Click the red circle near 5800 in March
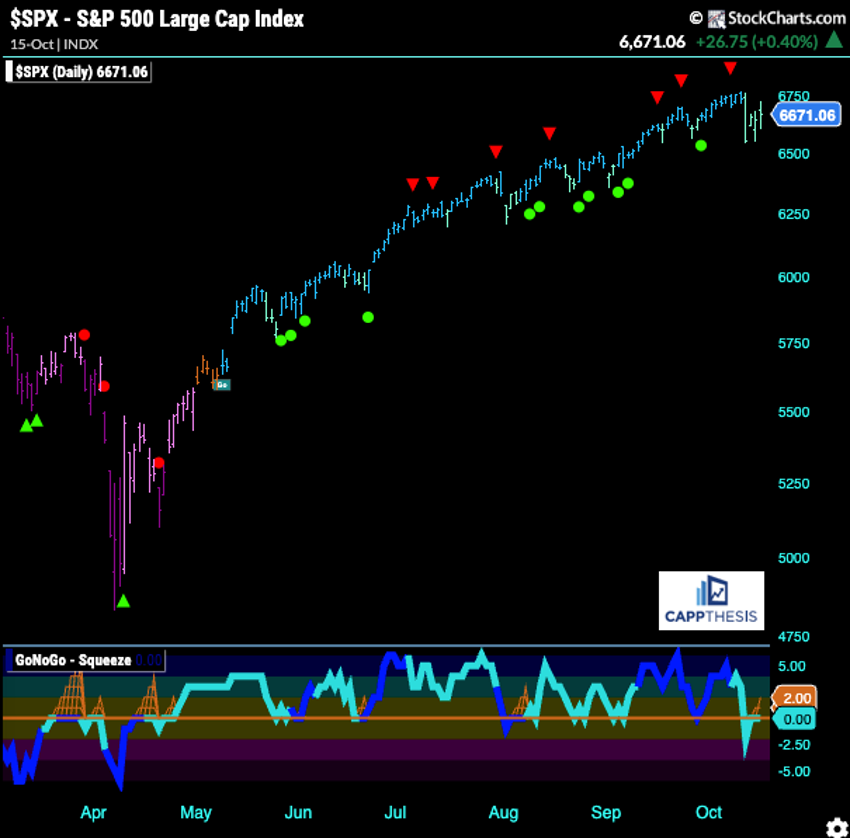 point(85,335)
